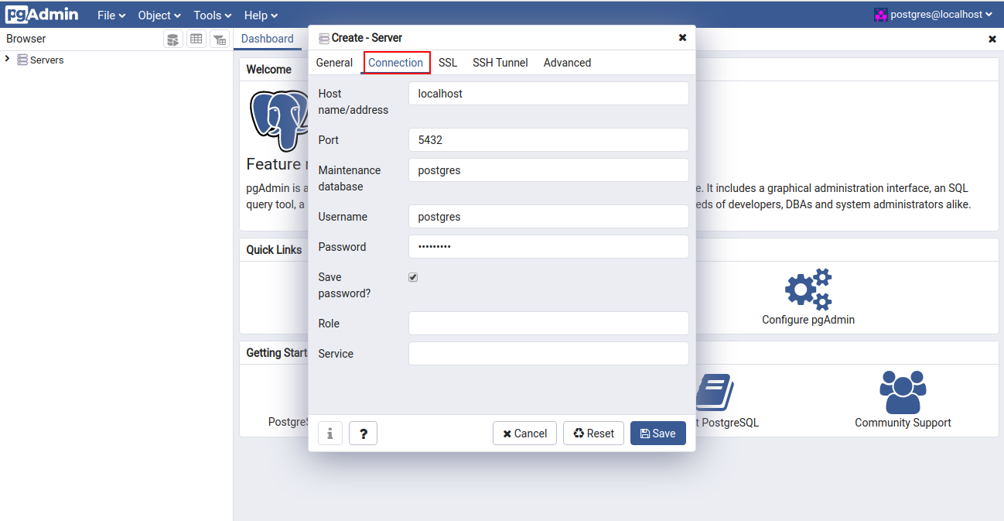1004x521 pixels.
Task: Click the PostgreSQL book icon
Action: tap(715, 392)
